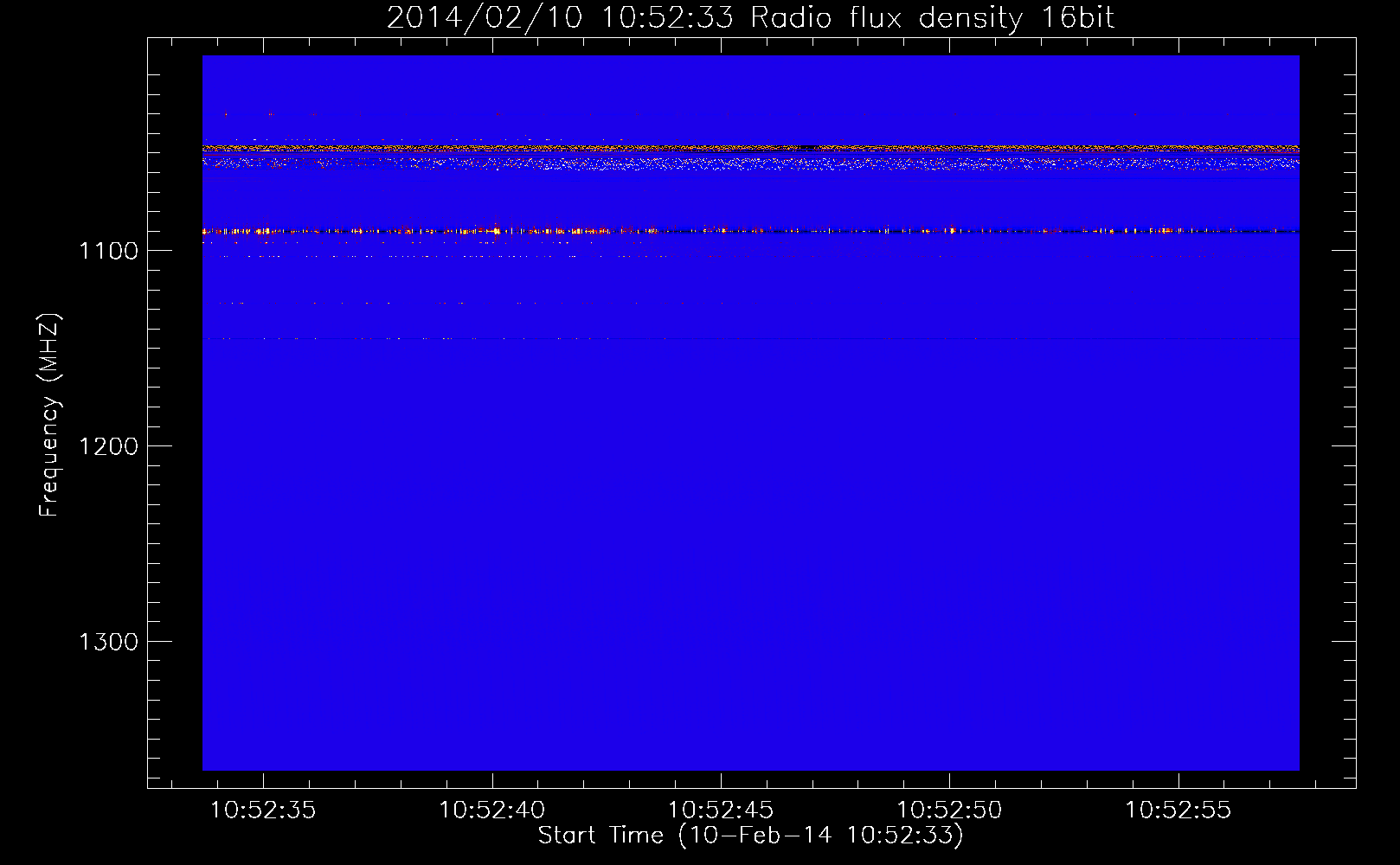
Task: Click the 1300 frequency tick label
Action: coord(109,642)
